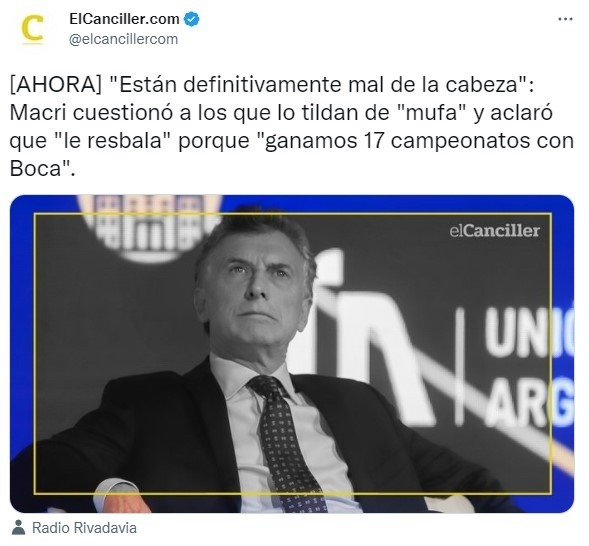Image resolution: width=589 pixels, height=546 pixels.
Task: Open the @elcancillercom handle
Action: 124,39
